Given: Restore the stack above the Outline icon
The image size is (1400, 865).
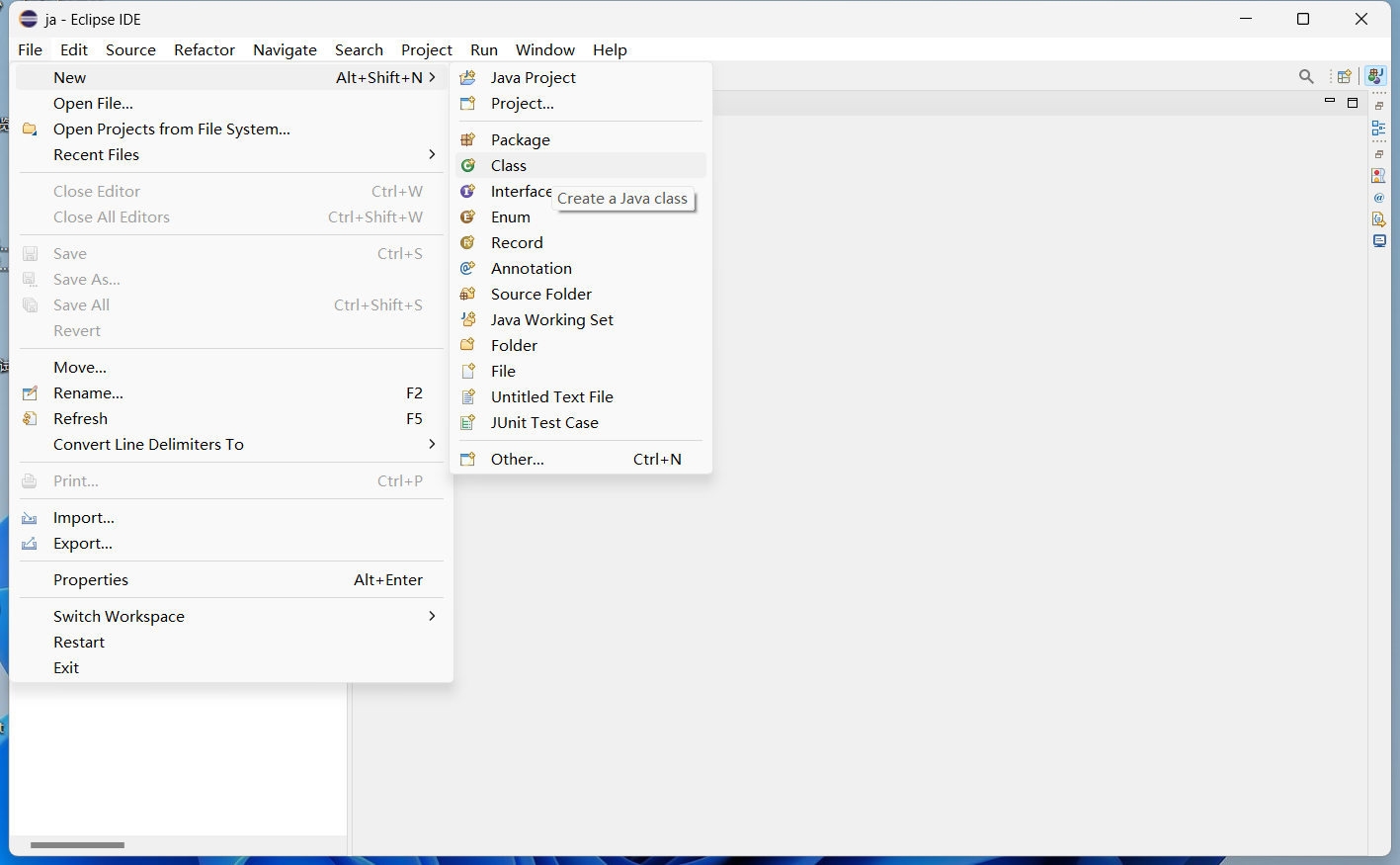Looking at the screenshot, I should click(x=1379, y=106).
